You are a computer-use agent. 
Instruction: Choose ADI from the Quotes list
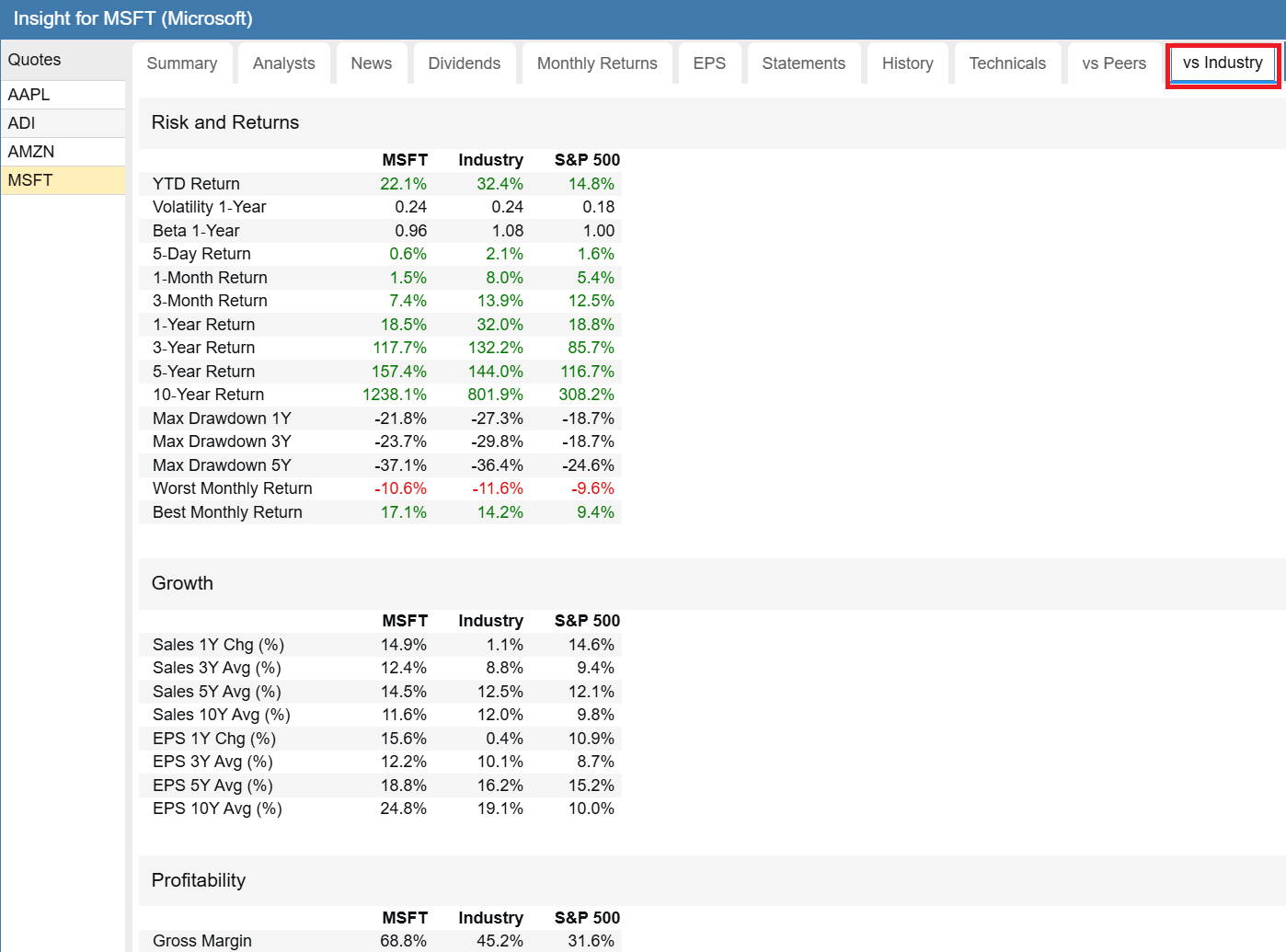point(63,123)
